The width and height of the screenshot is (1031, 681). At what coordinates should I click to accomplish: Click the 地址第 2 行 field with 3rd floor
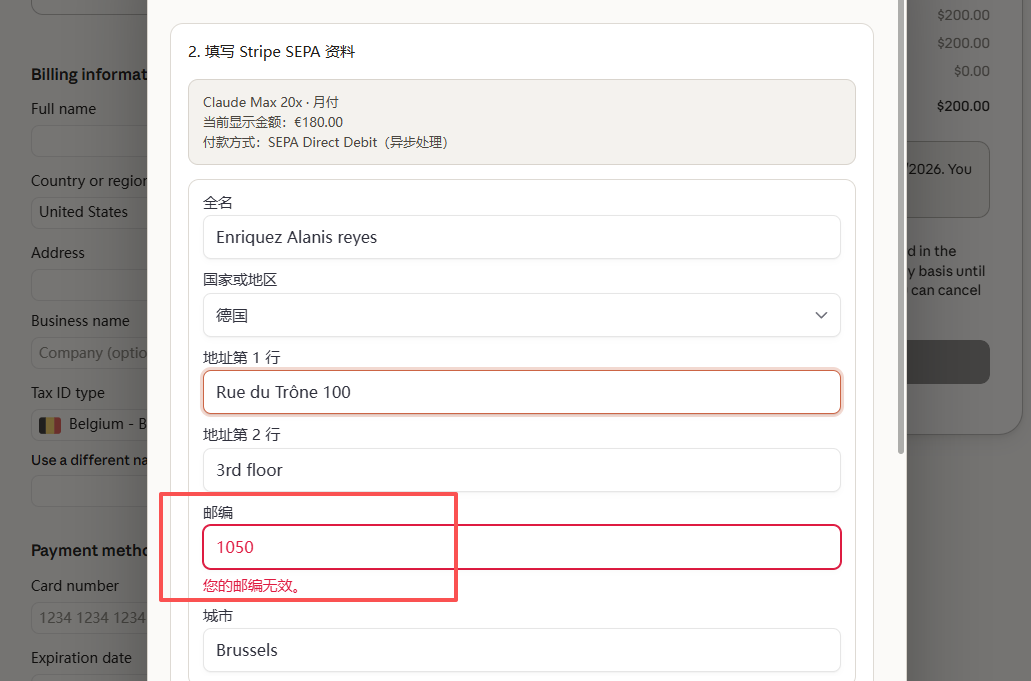click(521, 470)
